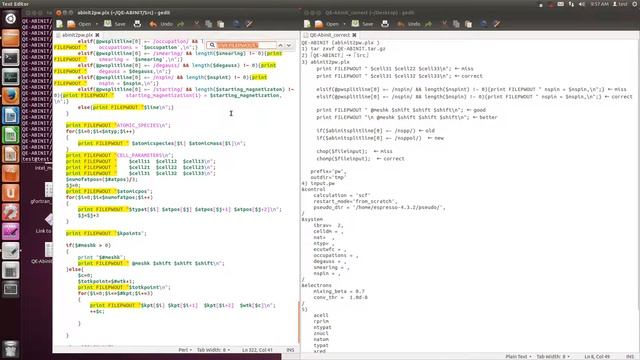Viewport: 640px width, 360px height.
Task: Open the 9:57 AM clock menu
Action: pyautogui.click(x=599, y=4)
